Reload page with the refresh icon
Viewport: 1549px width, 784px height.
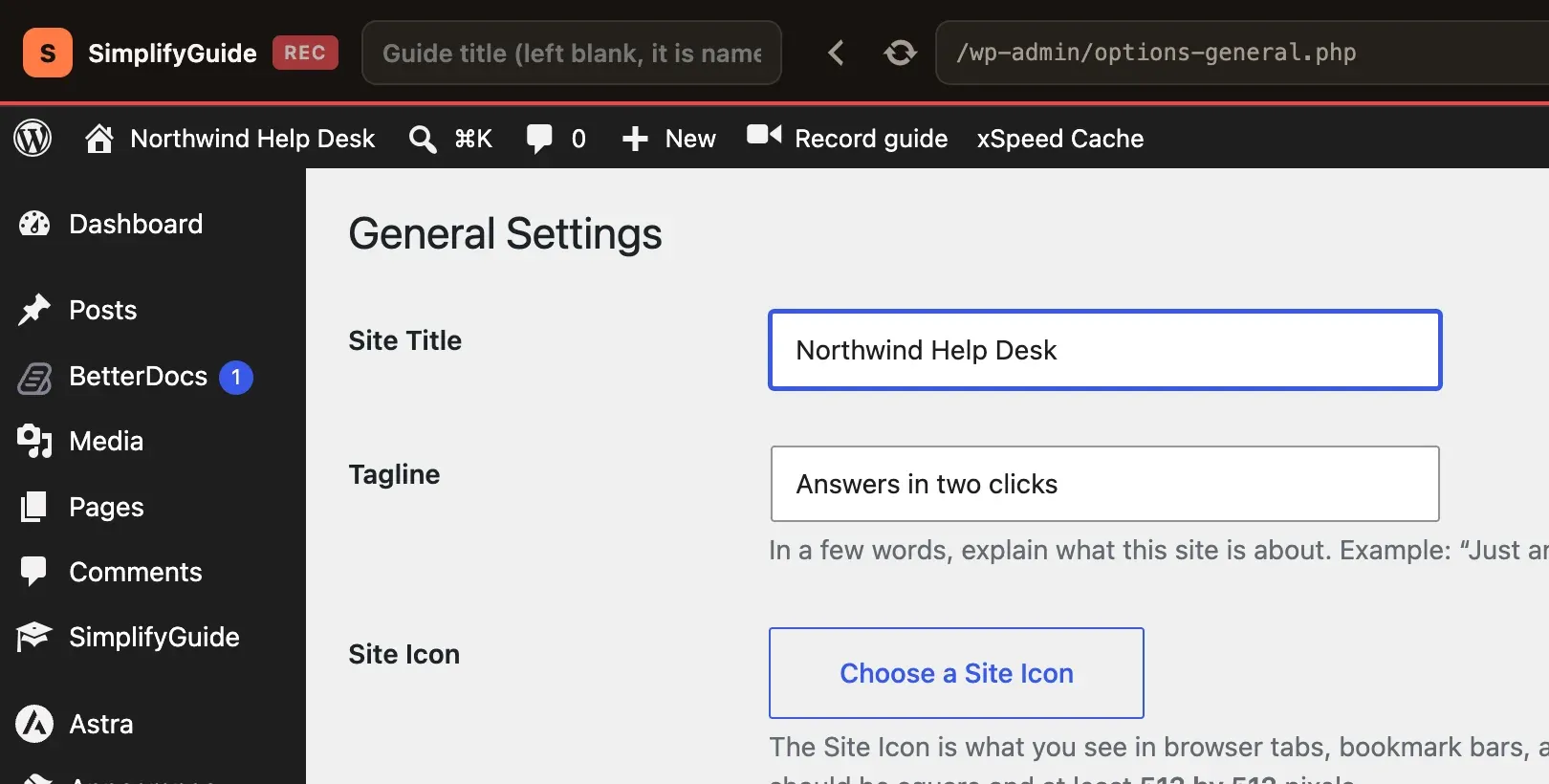pos(900,53)
